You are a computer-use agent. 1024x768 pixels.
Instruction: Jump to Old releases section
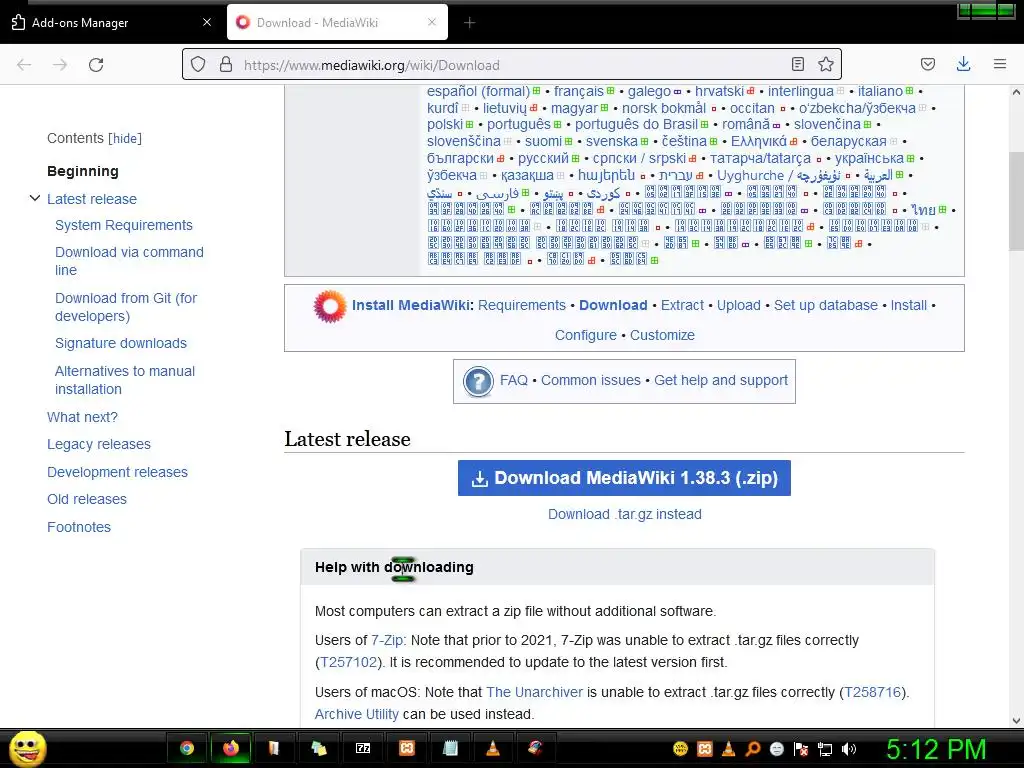point(87,500)
